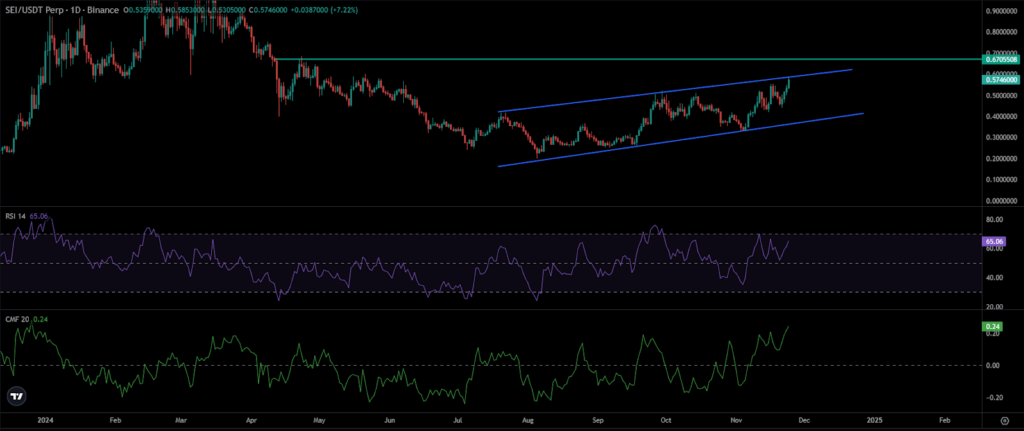Click the 2024 time axis label
1024x431 pixels.
[45, 421]
